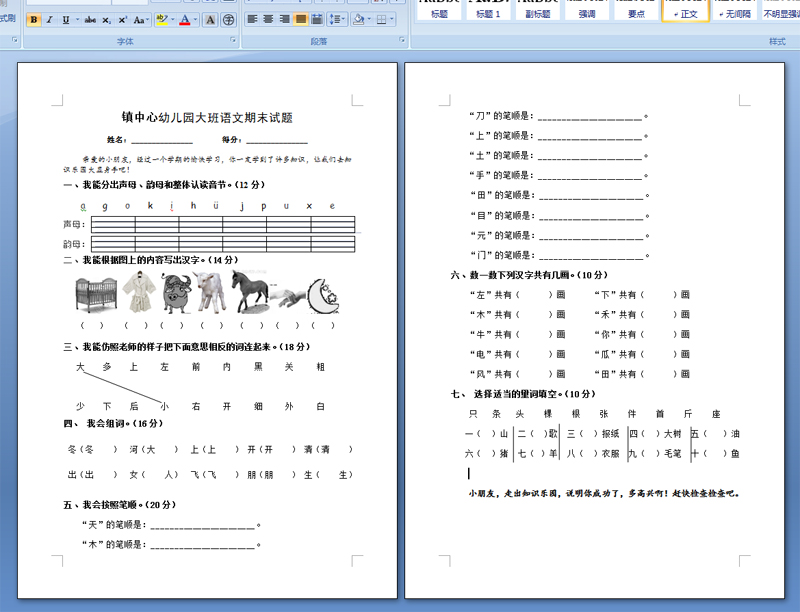Apply subscript formatting
The width and height of the screenshot is (800, 612).
106,20
